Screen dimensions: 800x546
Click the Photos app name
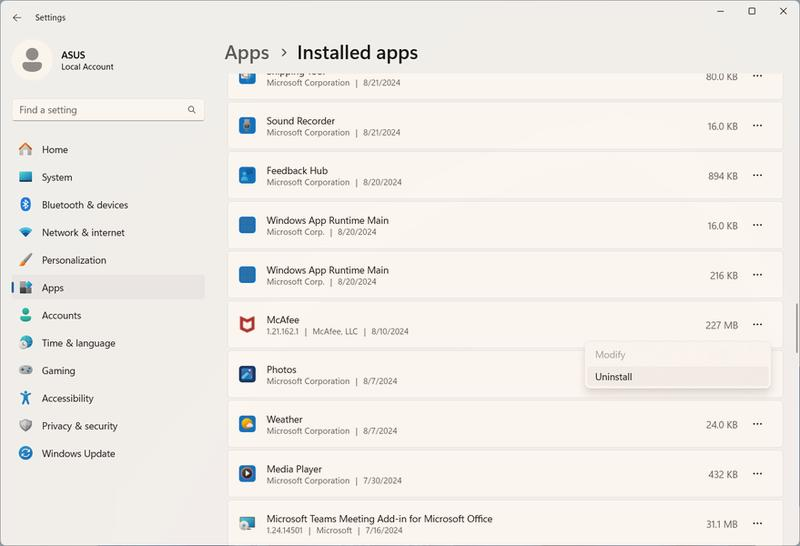[281, 369]
